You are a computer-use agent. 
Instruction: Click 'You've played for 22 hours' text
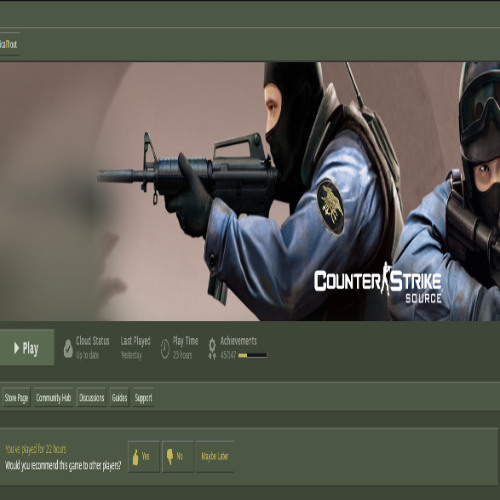[36, 449]
